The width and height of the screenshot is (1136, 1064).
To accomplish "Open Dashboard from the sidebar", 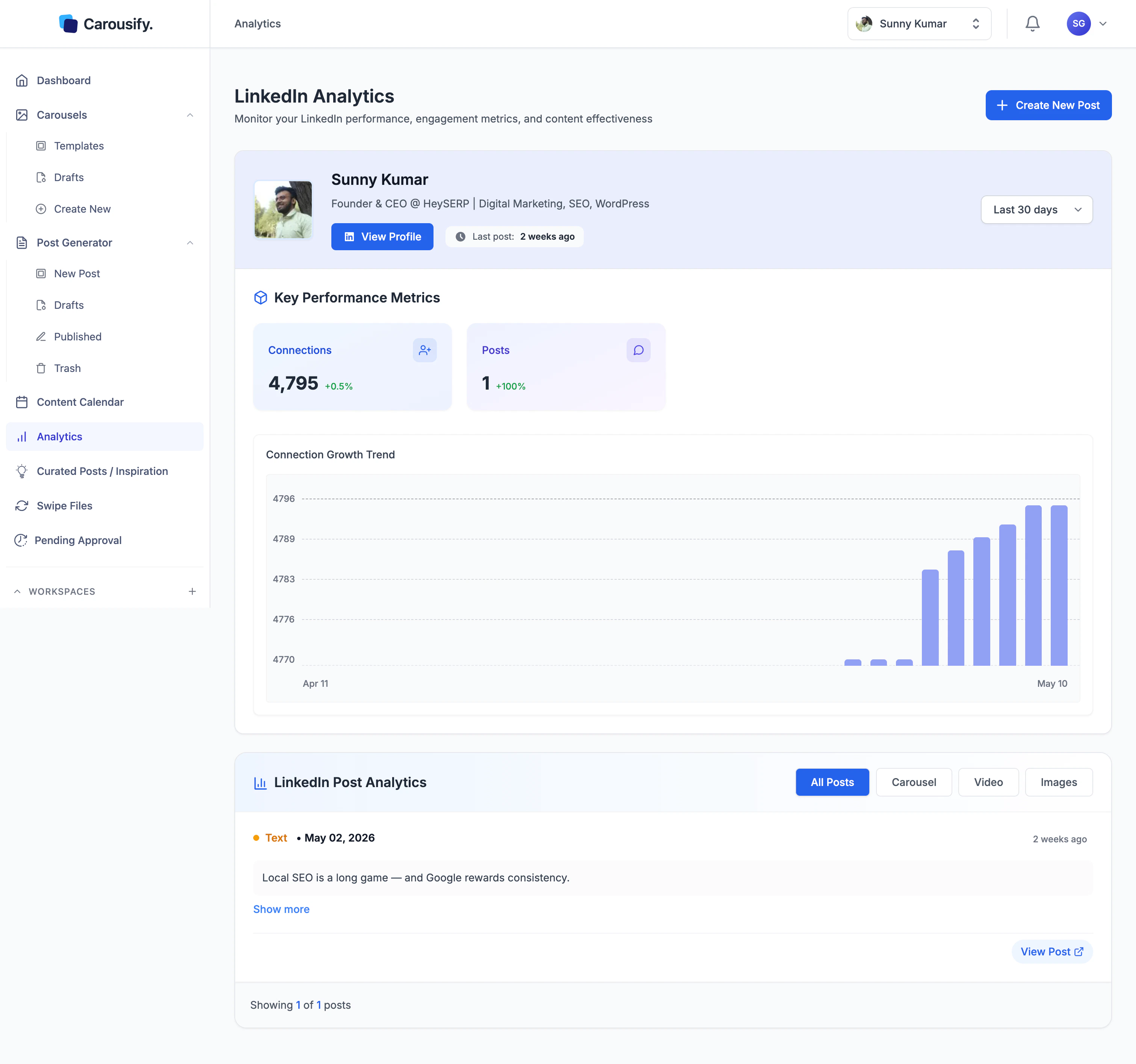I will point(104,80).
